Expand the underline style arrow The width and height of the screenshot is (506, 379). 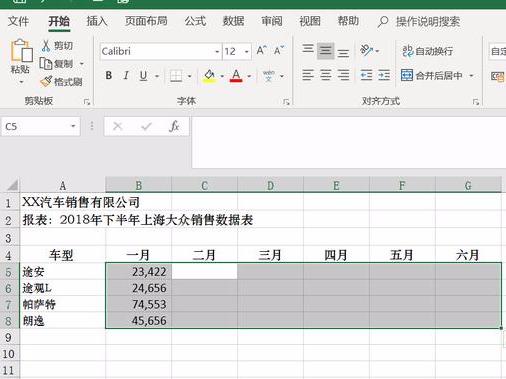tap(157, 76)
